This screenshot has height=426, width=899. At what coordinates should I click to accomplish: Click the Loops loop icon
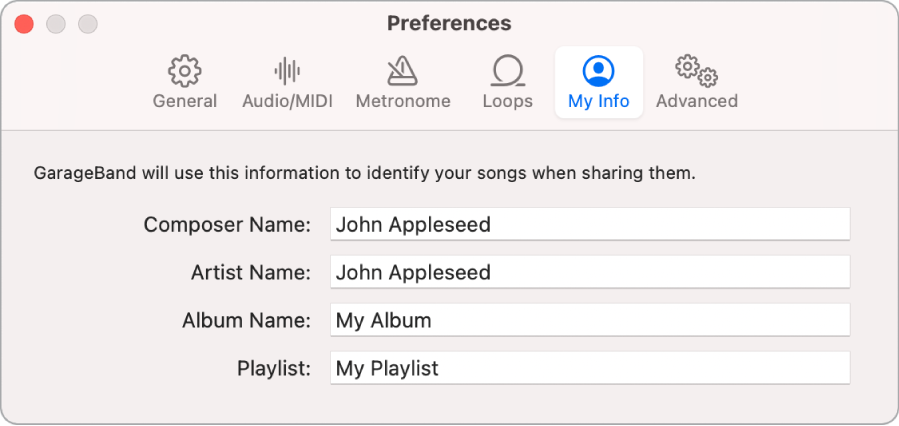(x=507, y=71)
